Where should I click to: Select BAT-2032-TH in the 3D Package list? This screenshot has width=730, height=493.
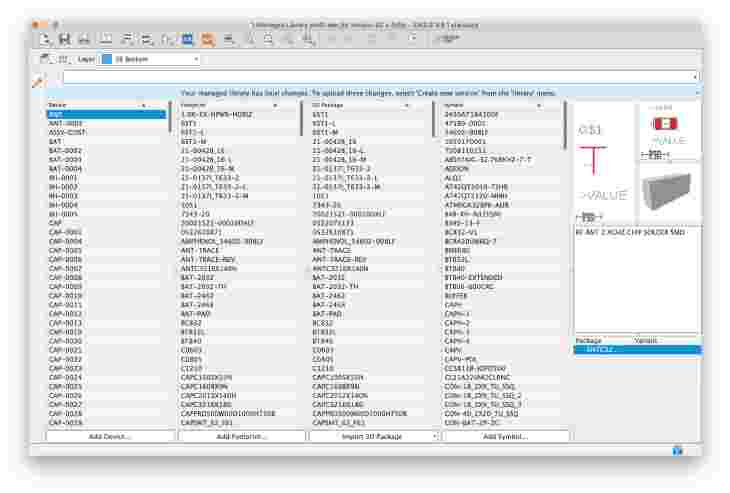pyautogui.click(x=335, y=287)
